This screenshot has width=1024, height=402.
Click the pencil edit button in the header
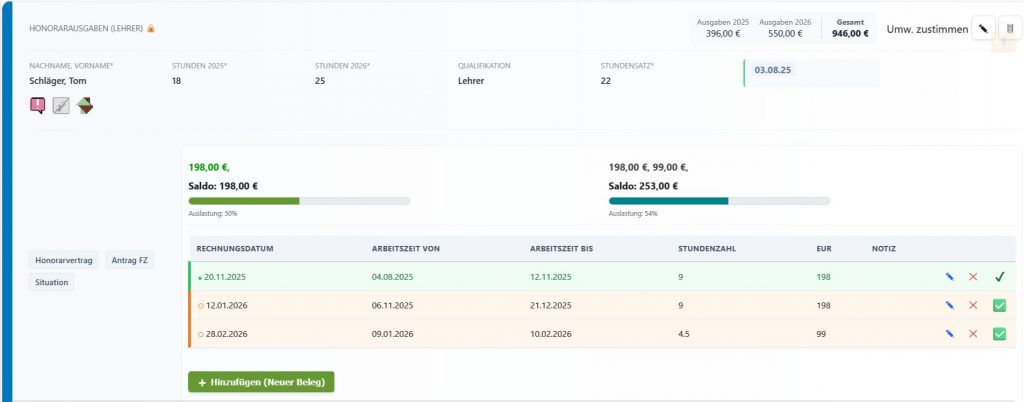click(x=984, y=29)
